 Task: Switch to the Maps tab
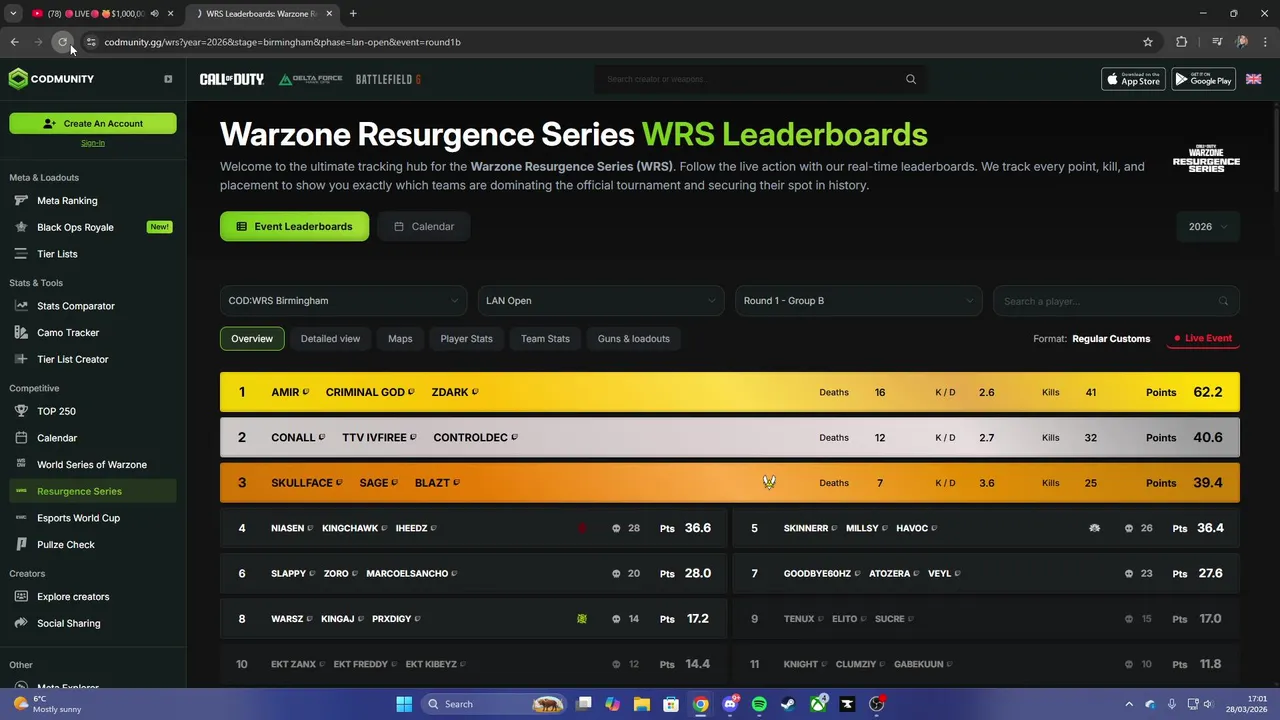pos(400,339)
